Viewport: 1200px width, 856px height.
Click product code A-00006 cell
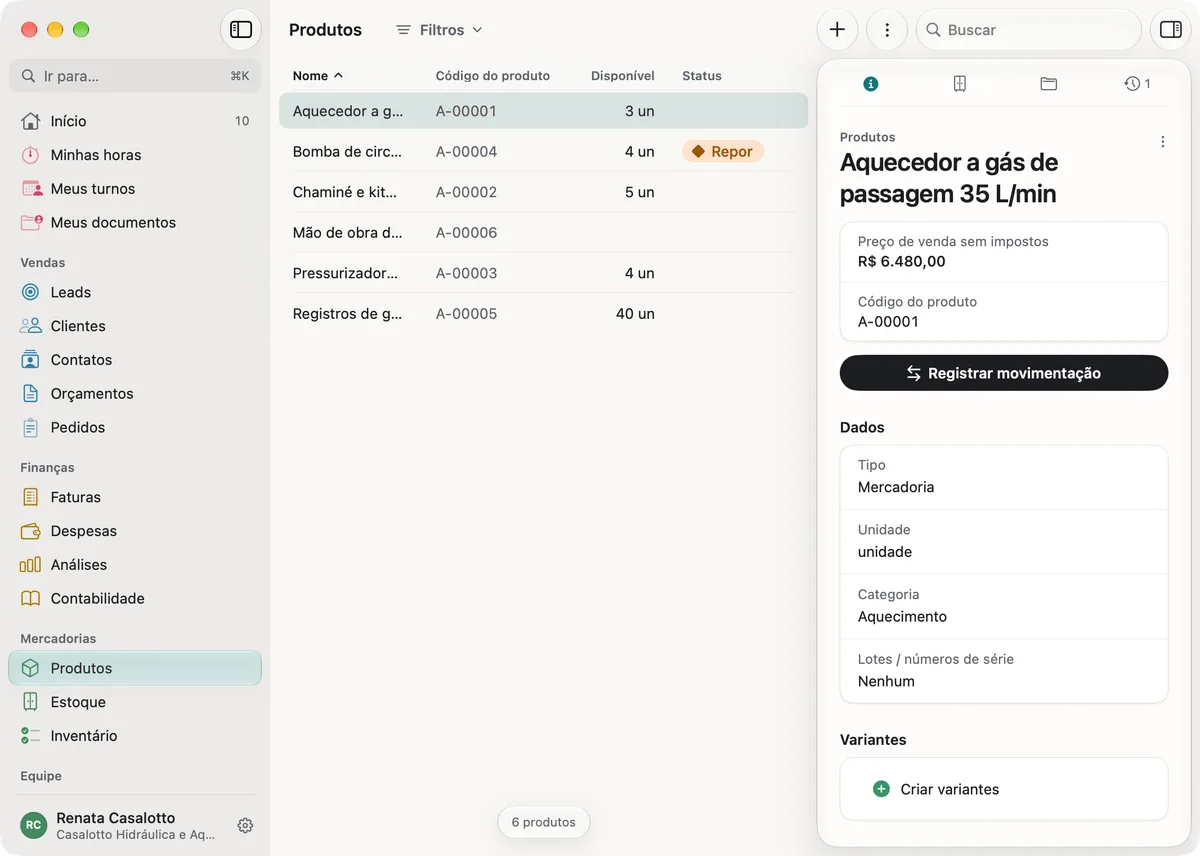467,233
